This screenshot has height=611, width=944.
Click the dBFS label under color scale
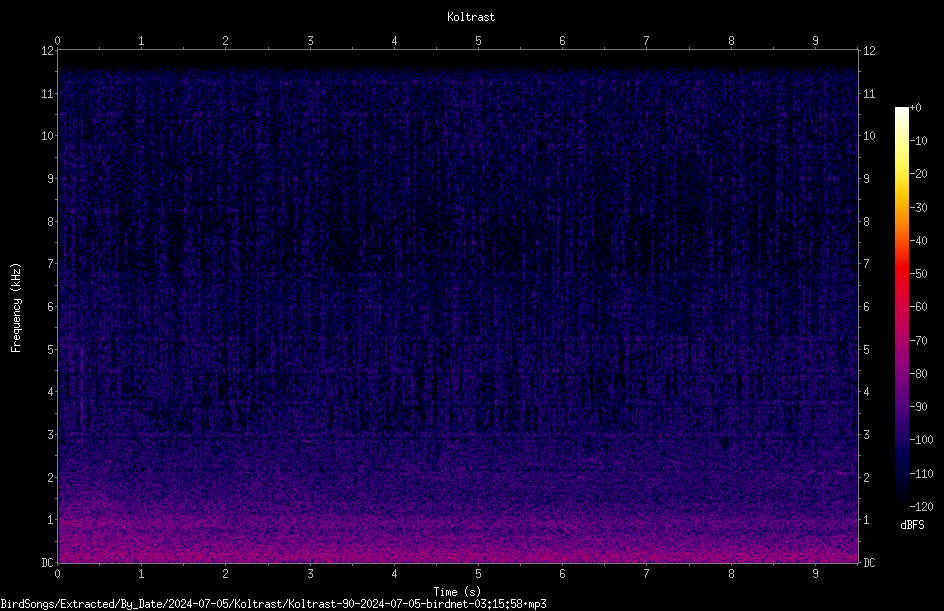(x=912, y=525)
